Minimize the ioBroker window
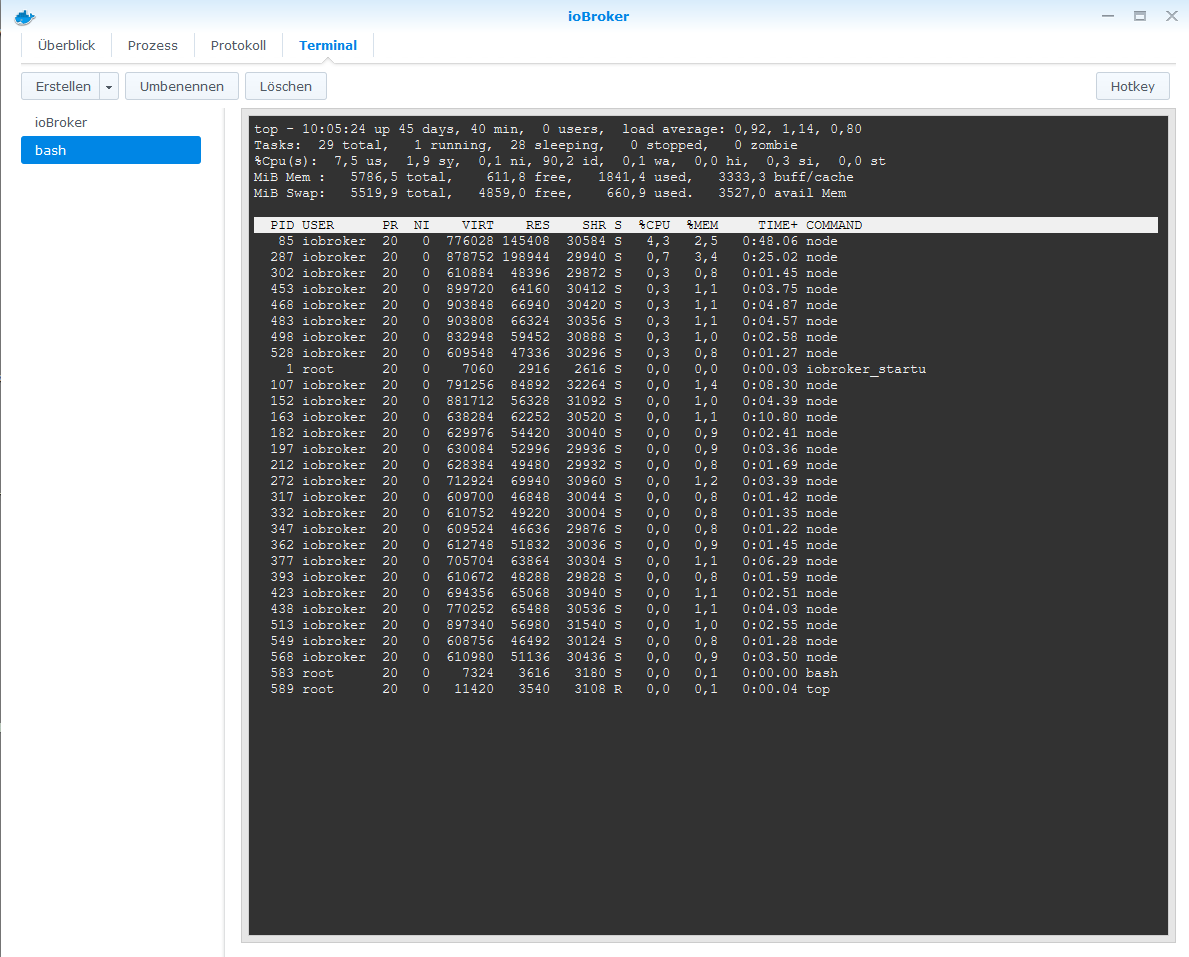 click(x=1108, y=16)
